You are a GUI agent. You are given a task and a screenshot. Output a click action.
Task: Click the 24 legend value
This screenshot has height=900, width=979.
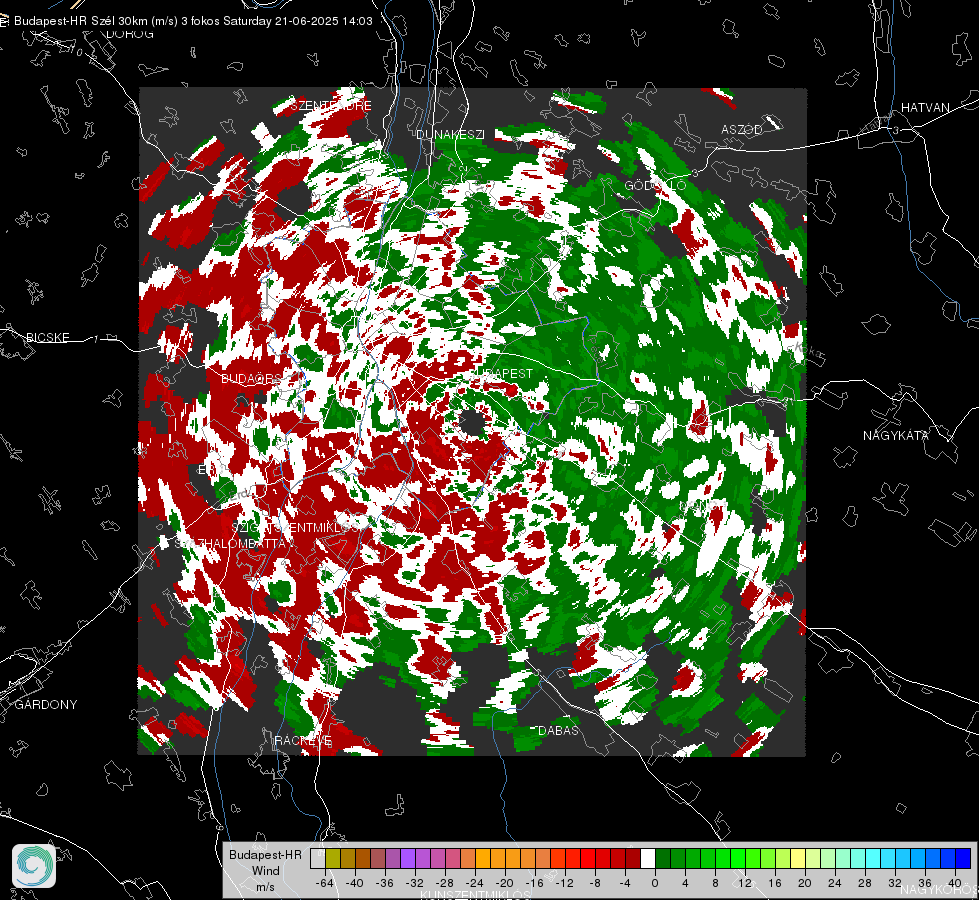point(834,883)
